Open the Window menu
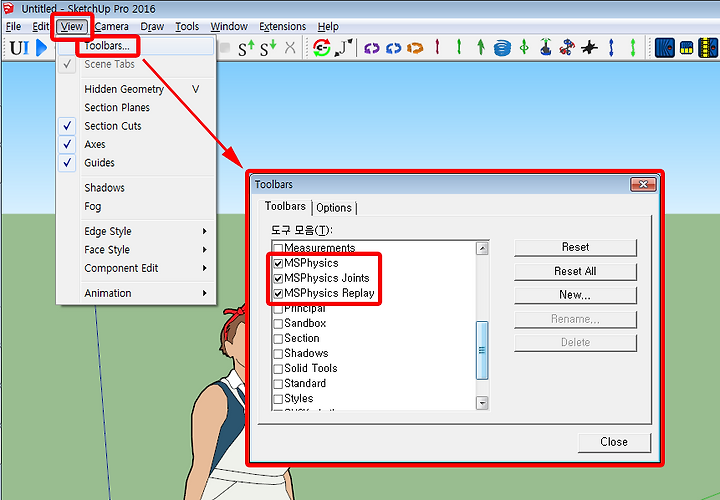The image size is (720, 500). point(229,27)
